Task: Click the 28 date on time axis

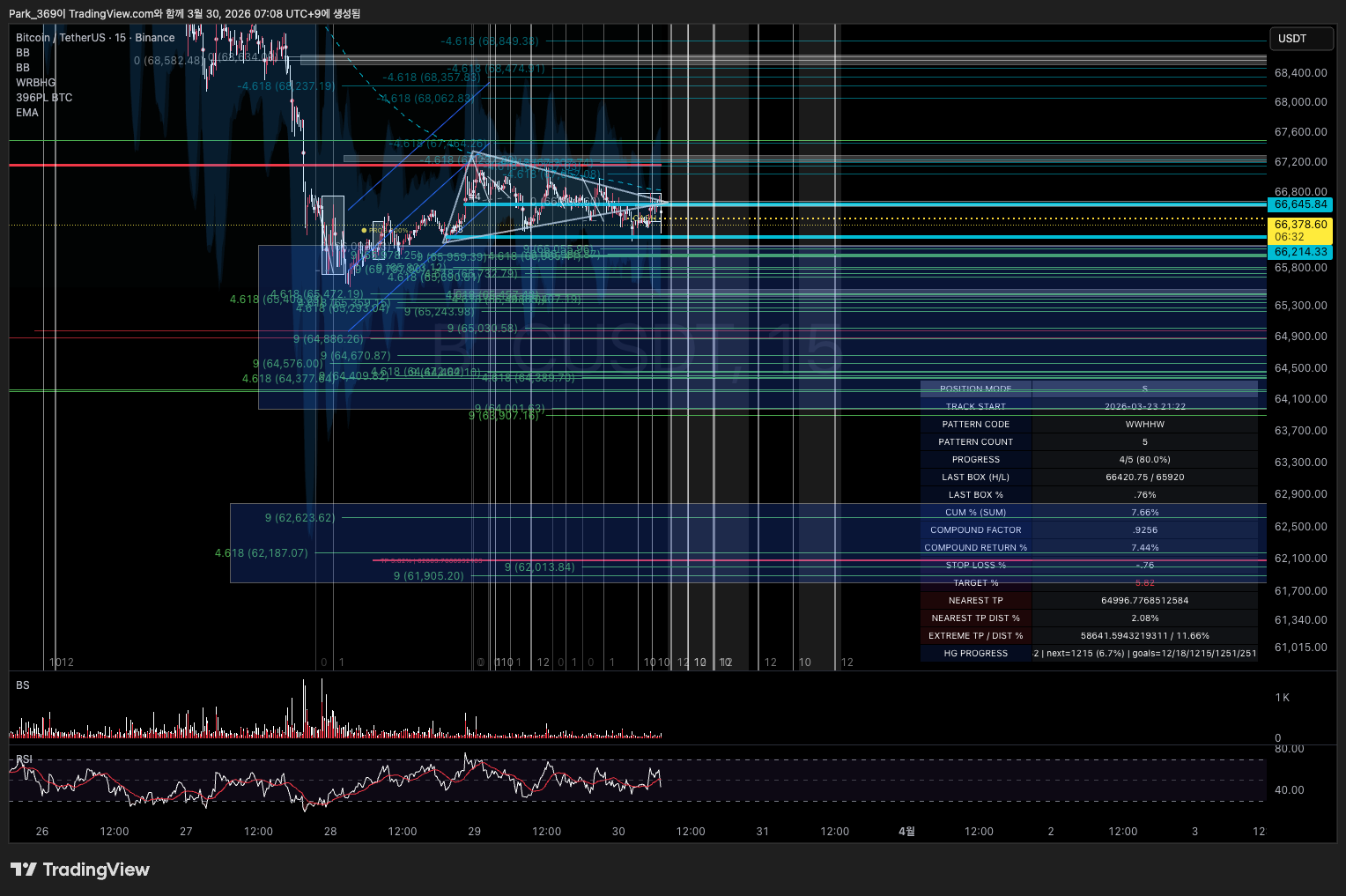Action: (x=330, y=832)
